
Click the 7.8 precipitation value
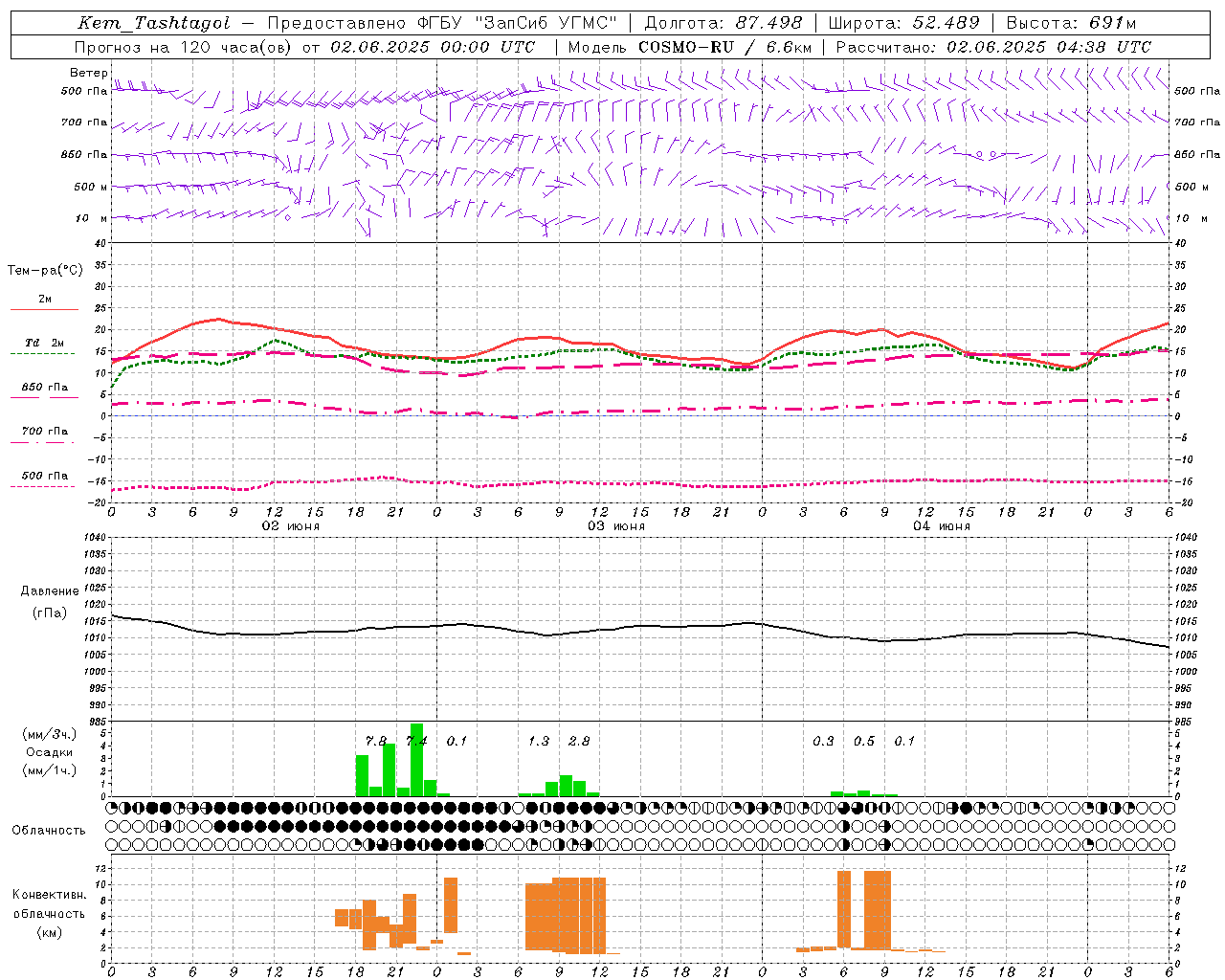[376, 741]
